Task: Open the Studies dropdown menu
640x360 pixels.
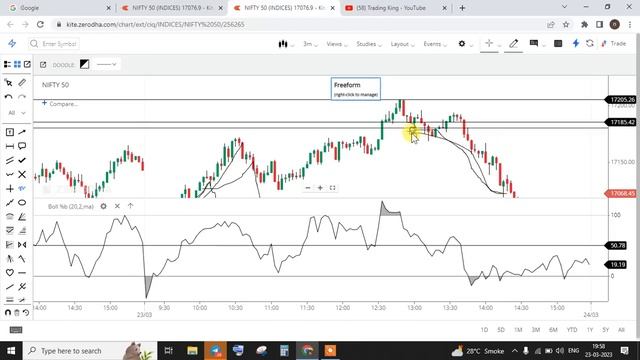Action: [x=368, y=44]
